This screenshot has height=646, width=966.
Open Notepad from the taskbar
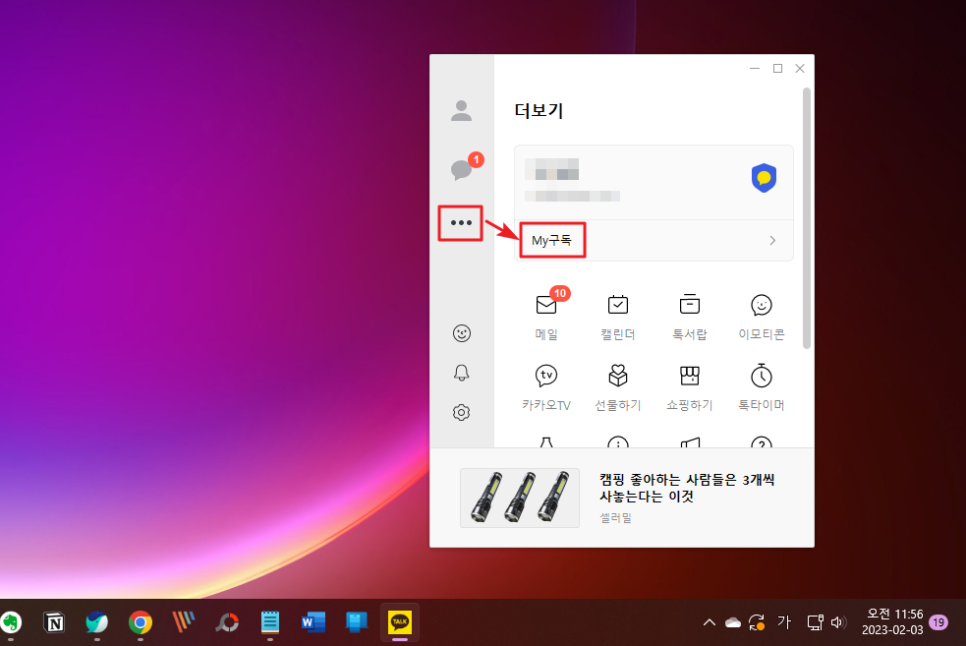[270, 623]
